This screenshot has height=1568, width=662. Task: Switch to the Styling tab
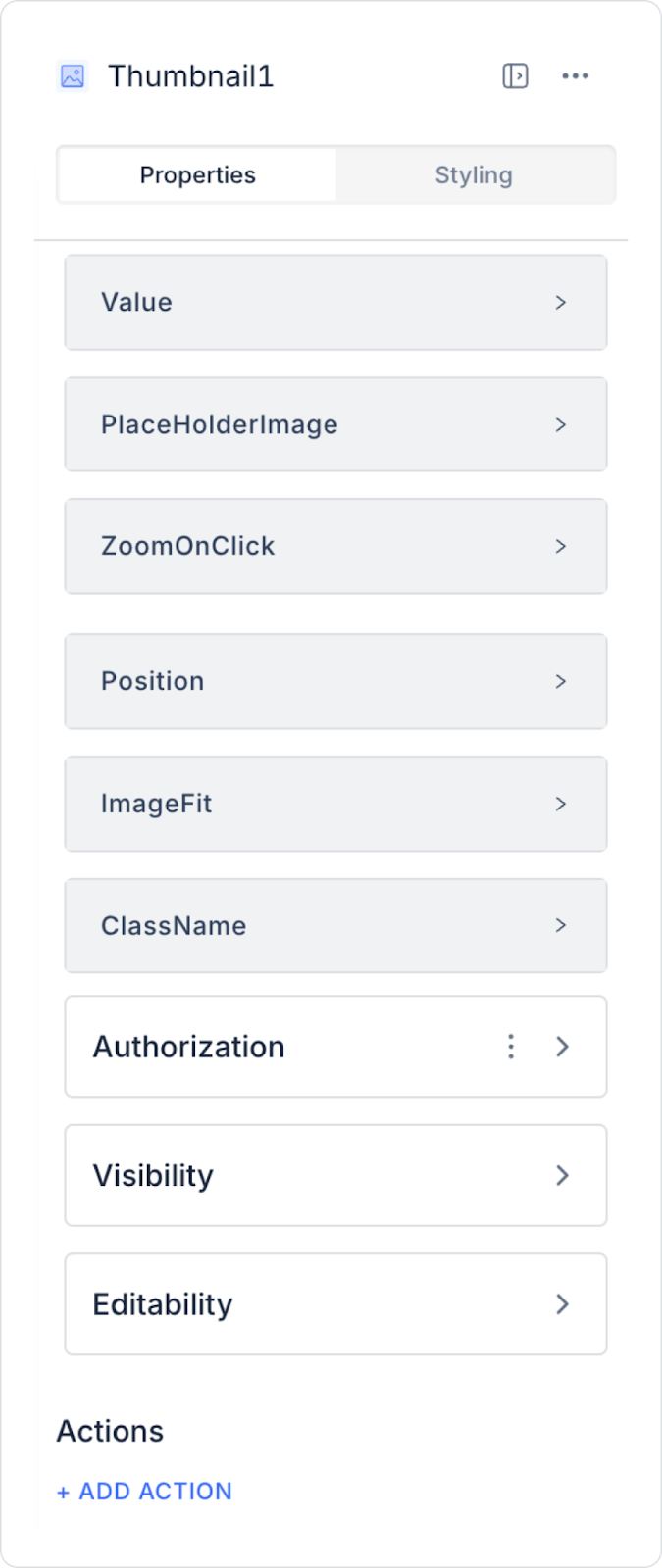[474, 175]
